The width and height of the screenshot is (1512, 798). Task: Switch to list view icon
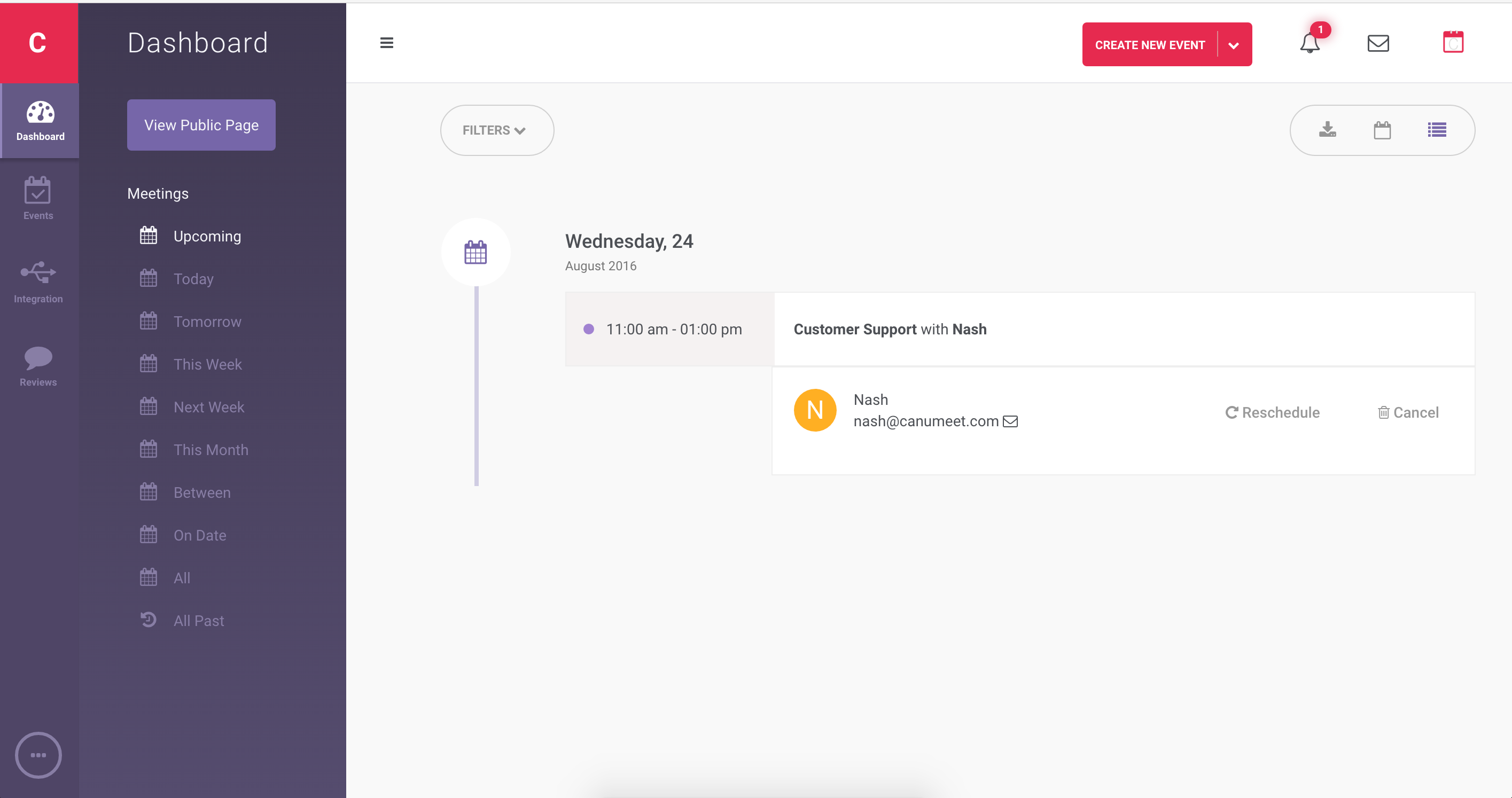pyautogui.click(x=1436, y=130)
